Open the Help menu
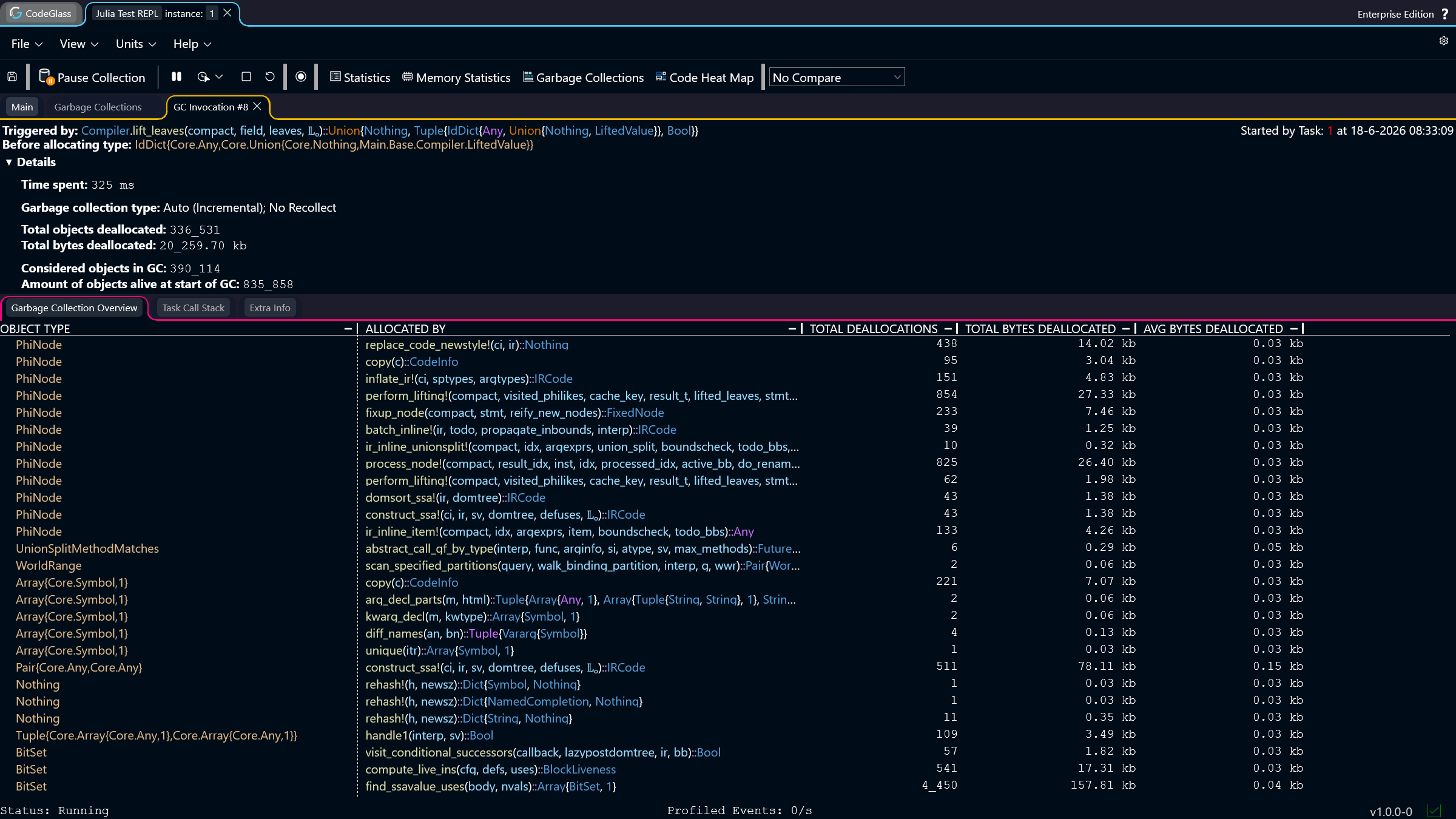Screen dimensions: 1456x819 pyautogui.click(x=192, y=44)
